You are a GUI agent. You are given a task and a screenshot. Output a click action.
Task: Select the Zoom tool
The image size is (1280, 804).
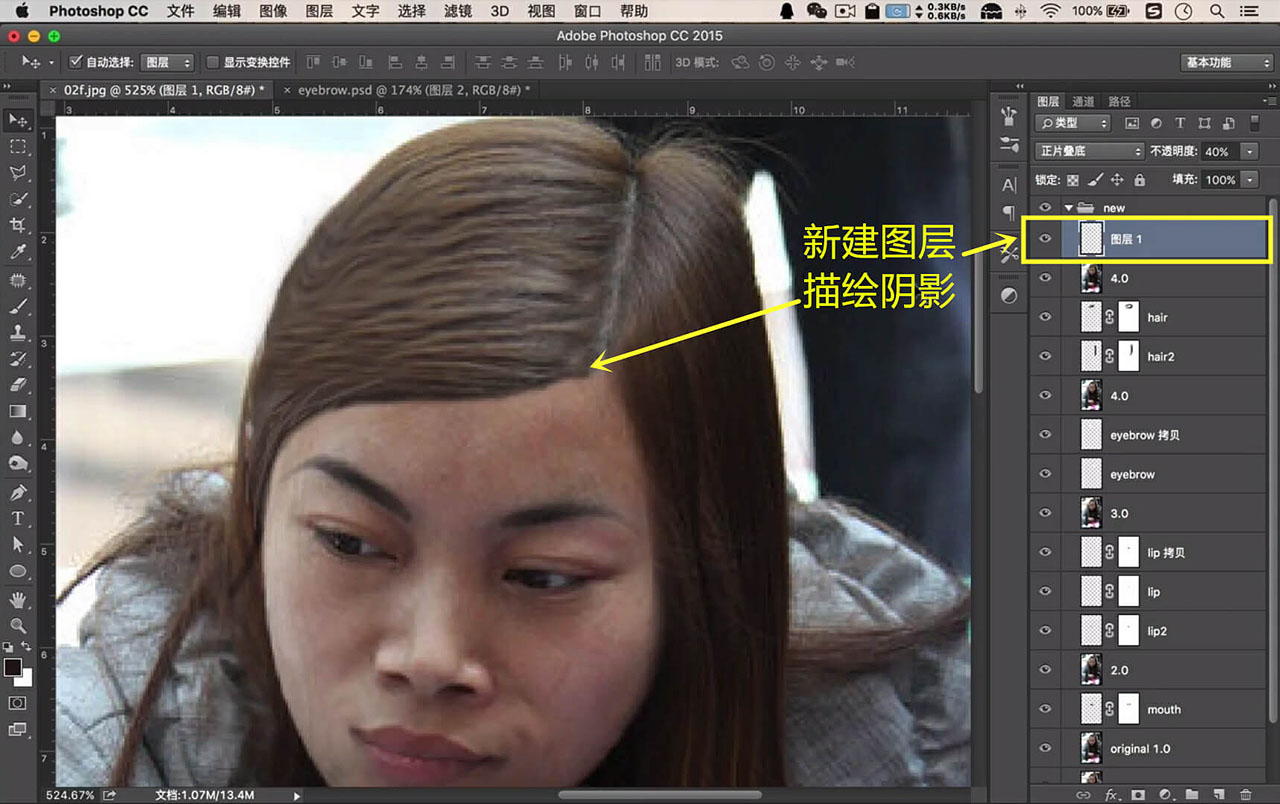[x=18, y=625]
